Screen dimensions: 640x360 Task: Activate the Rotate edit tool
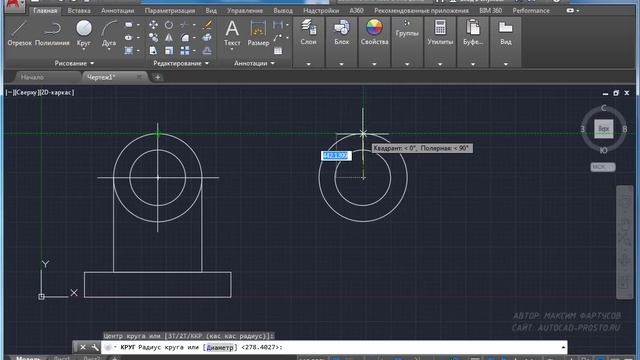[169, 25]
